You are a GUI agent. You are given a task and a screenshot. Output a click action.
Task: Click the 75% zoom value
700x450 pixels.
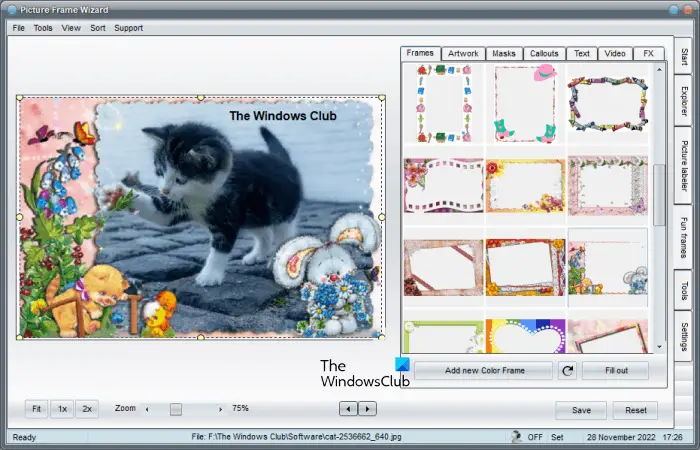point(240,408)
